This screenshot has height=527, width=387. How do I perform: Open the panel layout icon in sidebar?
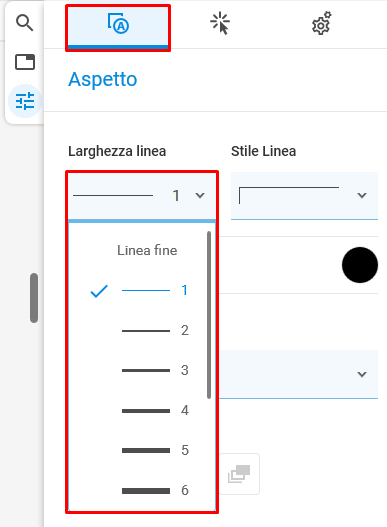tap(25, 62)
